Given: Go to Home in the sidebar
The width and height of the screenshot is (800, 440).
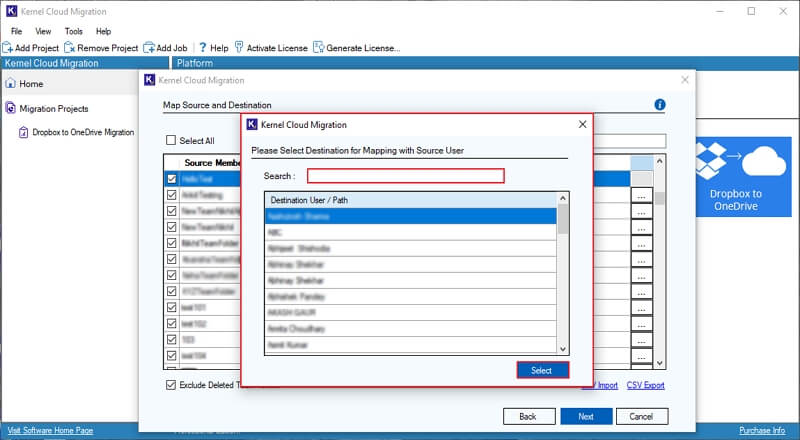Looking at the screenshot, I should point(24,84).
